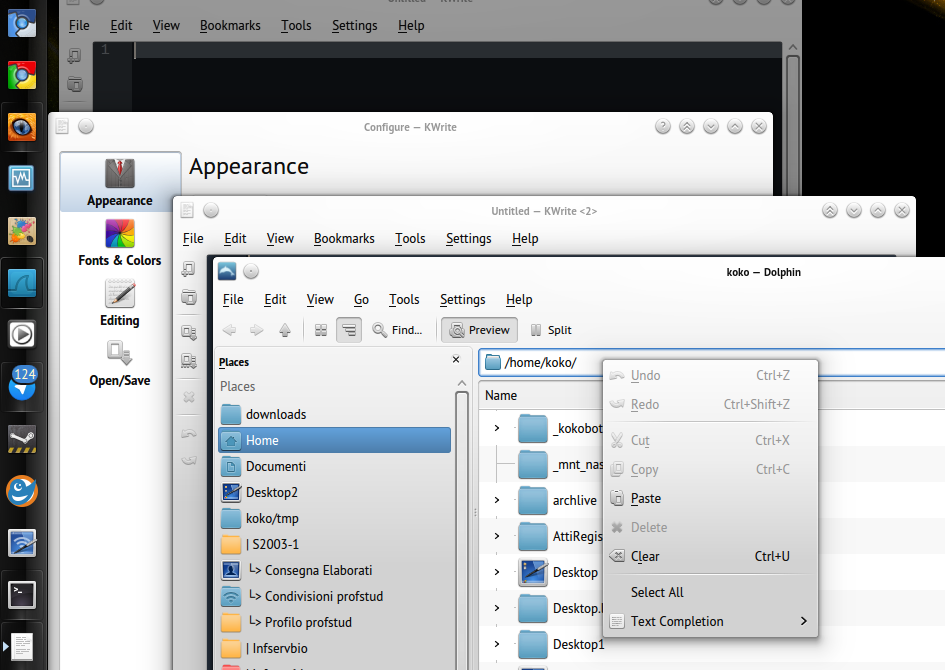
Task: Click the Back arrow in Dolphin toolbar
Action: point(229,330)
